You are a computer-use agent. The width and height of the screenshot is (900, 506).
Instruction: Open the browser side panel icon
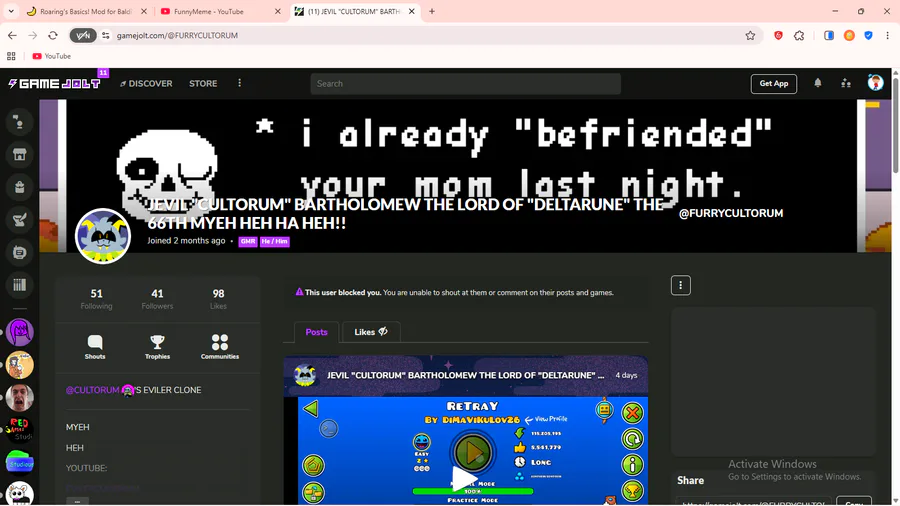coord(829,36)
